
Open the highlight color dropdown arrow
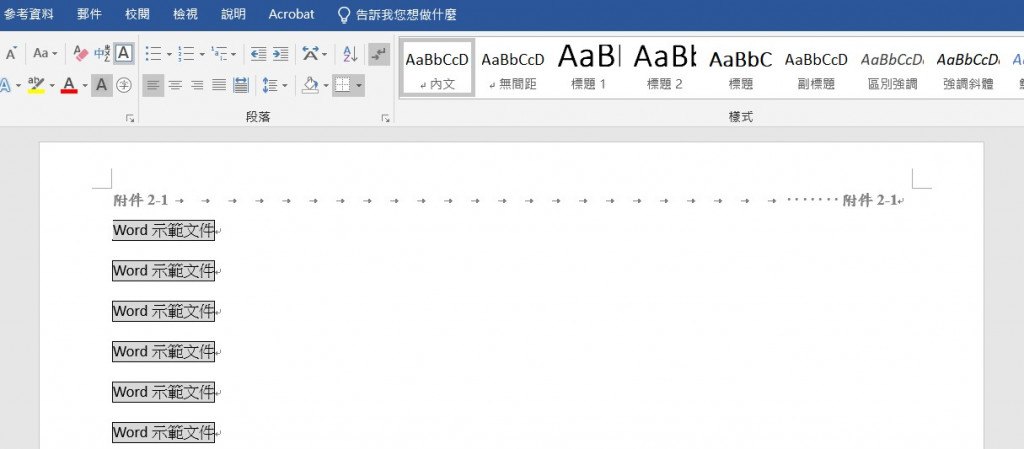[x=51, y=85]
